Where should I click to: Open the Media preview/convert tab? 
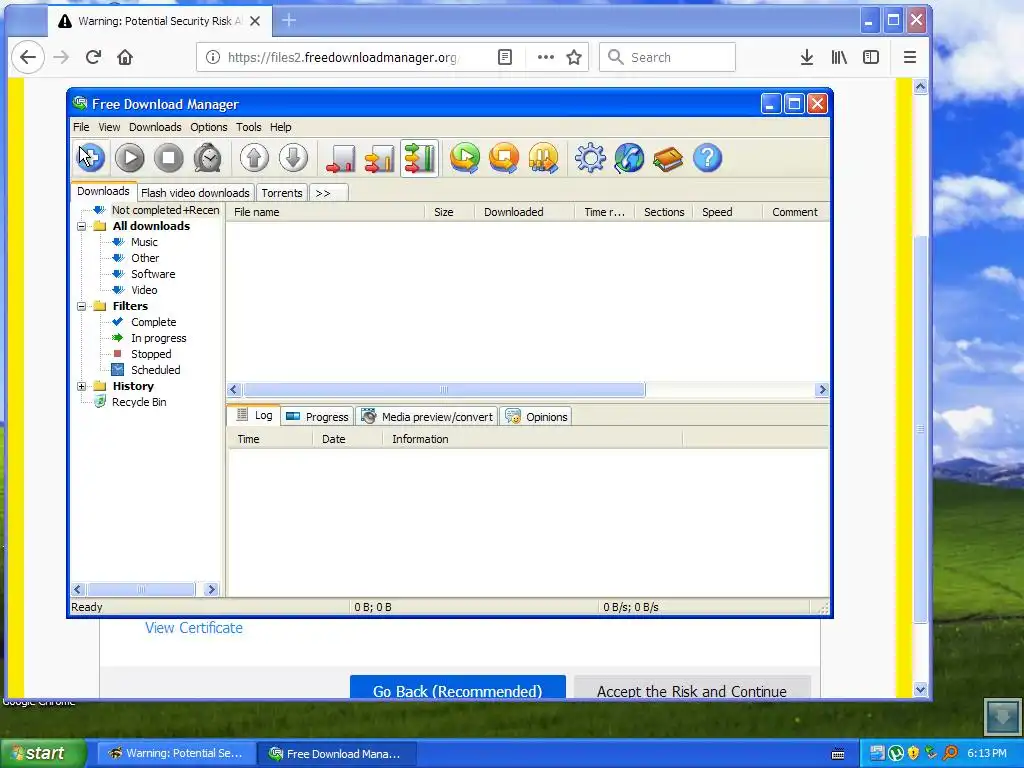pyautogui.click(x=427, y=417)
